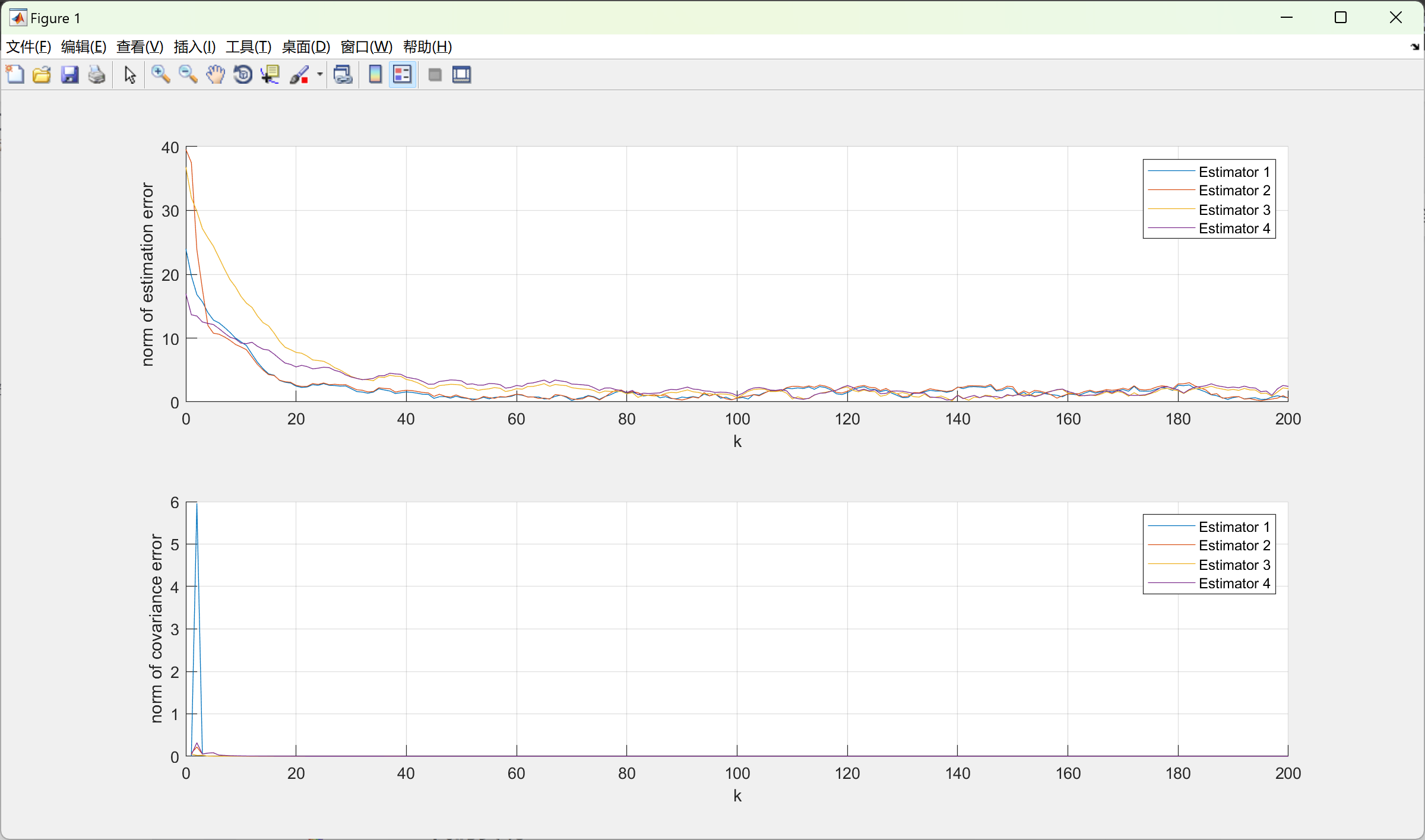Open the 插入(I) menu
The height and width of the screenshot is (840, 1425).
click(x=194, y=47)
